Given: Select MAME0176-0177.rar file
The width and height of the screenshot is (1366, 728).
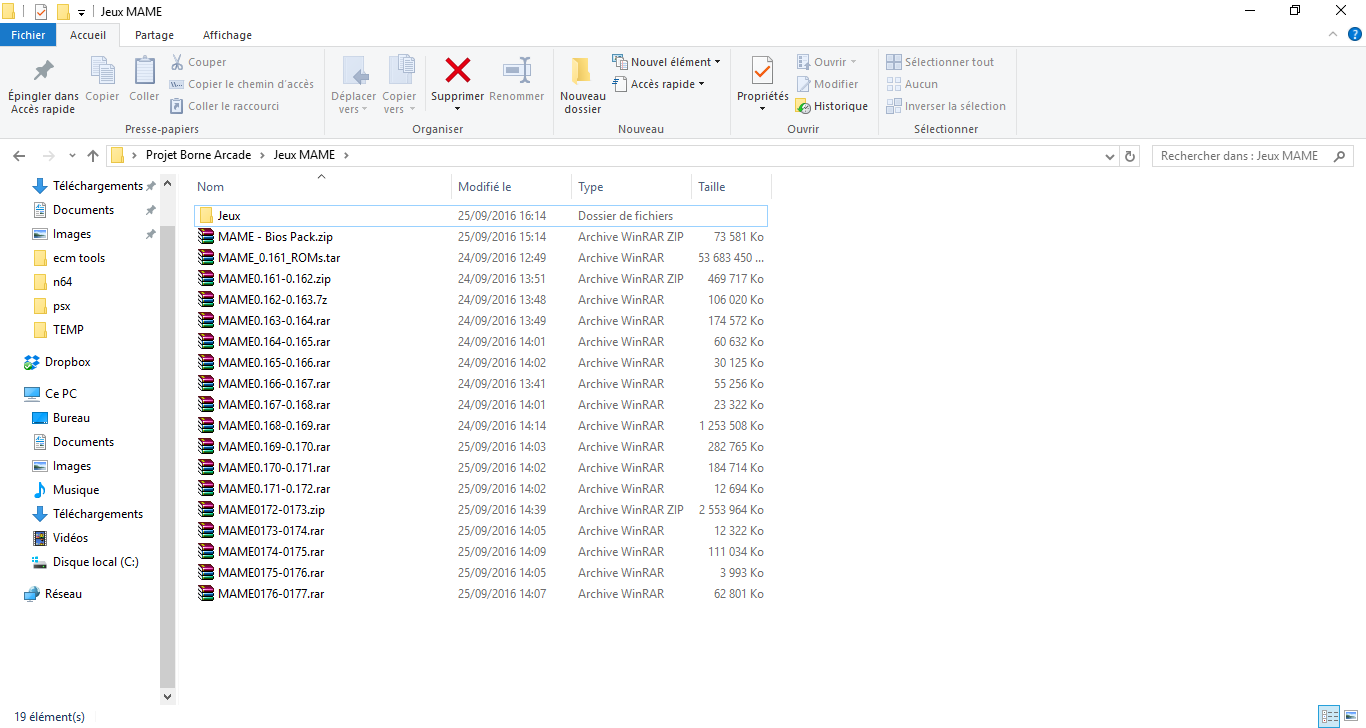Looking at the screenshot, I should [x=480, y=594].
